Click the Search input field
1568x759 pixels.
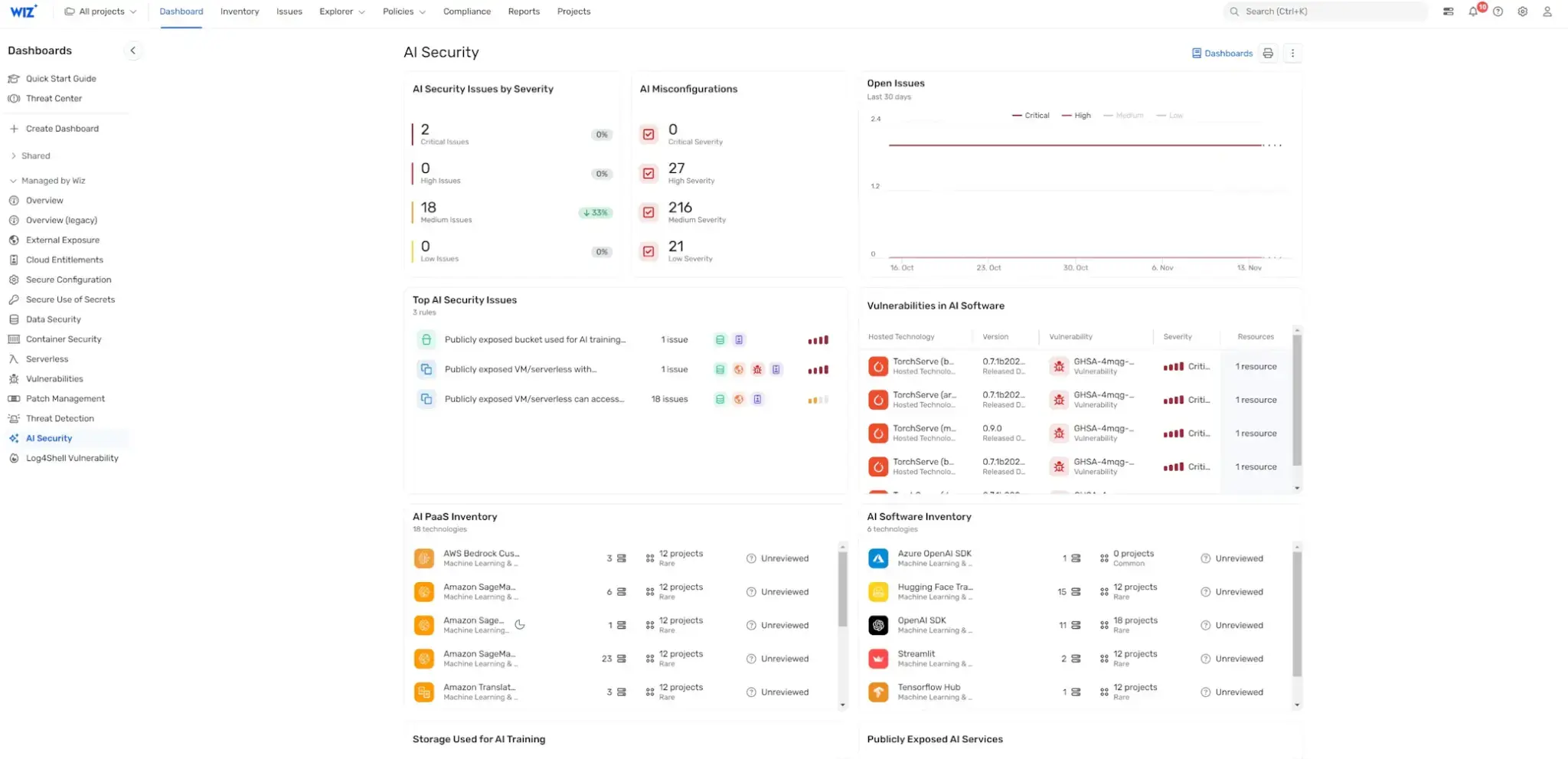click(x=1325, y=11)
